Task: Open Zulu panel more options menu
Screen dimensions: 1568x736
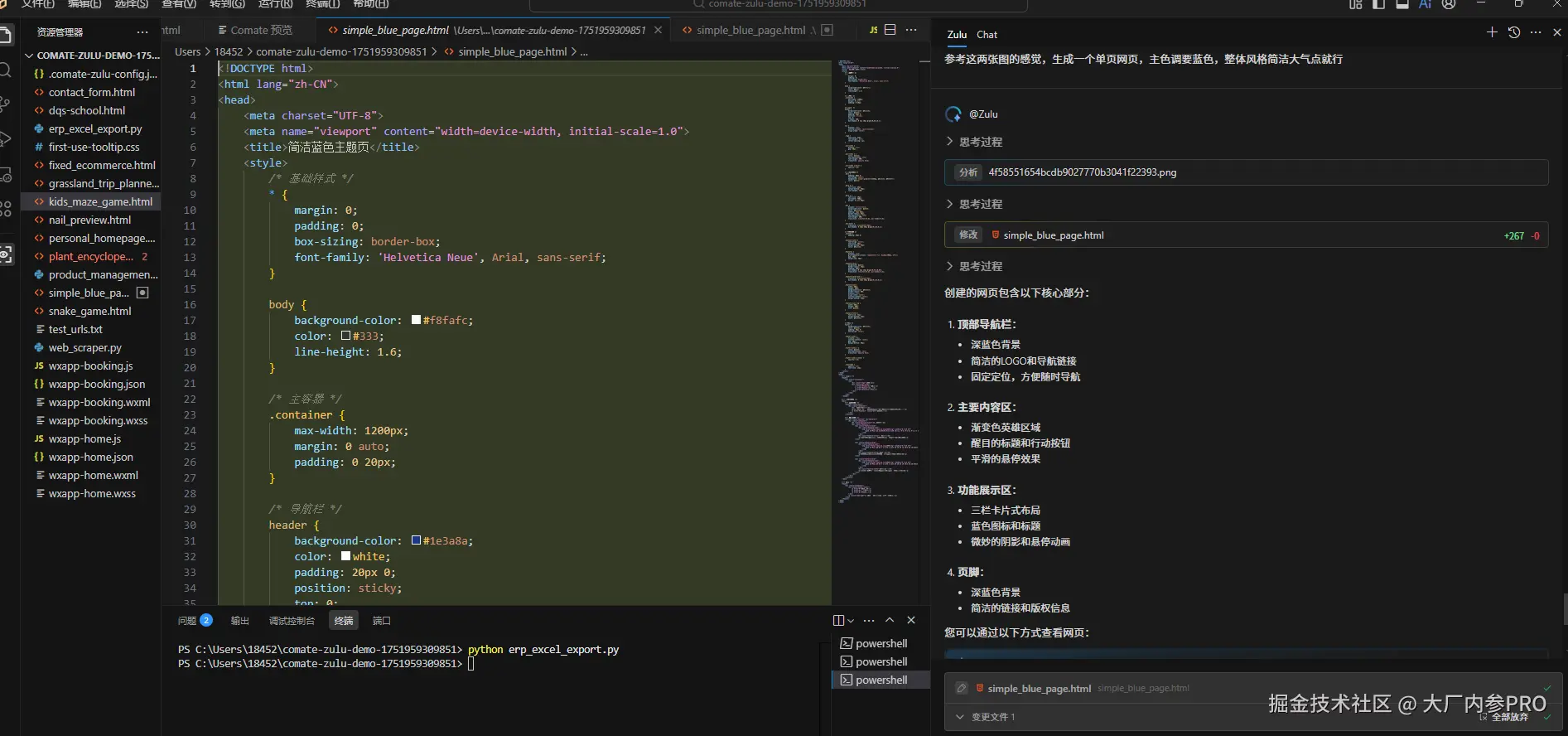Action: 1536,32
